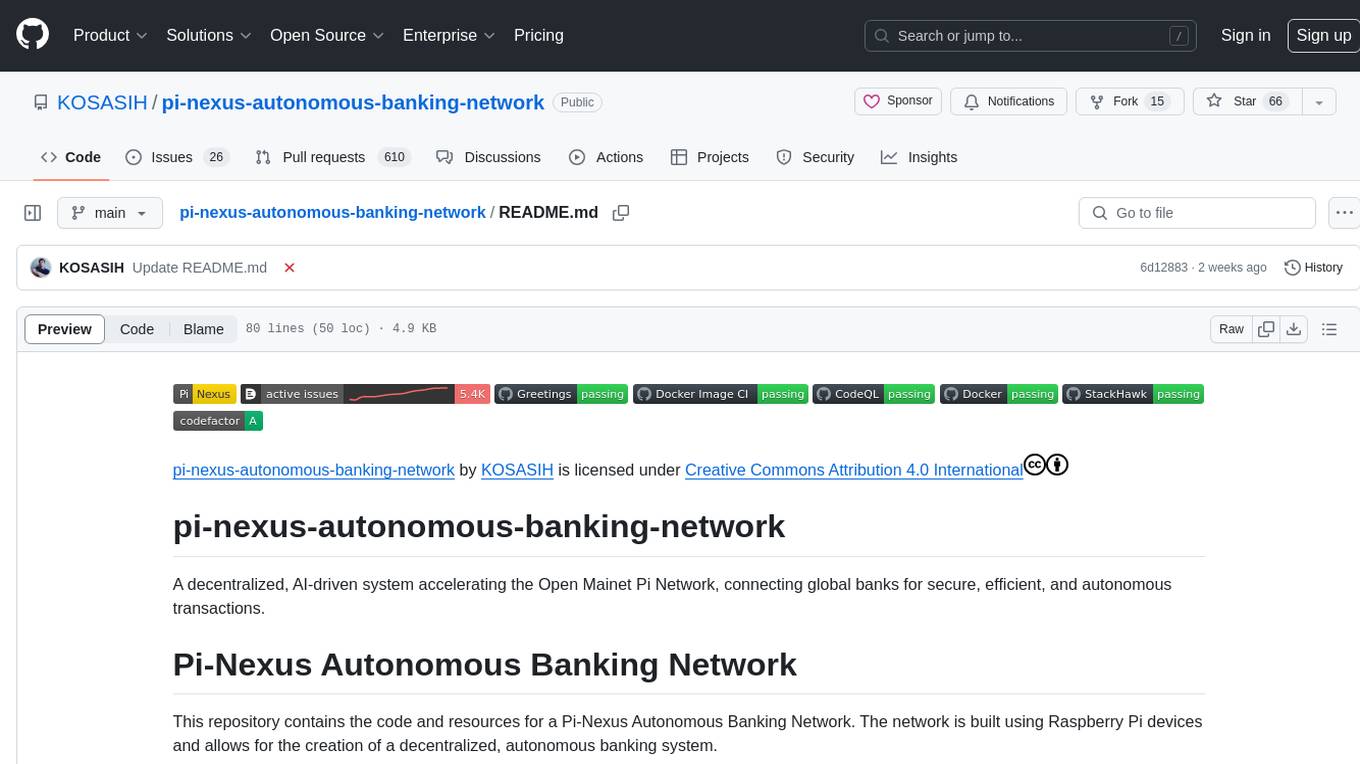
Task: Focus the Go to file field
Action: (1197, 213)
